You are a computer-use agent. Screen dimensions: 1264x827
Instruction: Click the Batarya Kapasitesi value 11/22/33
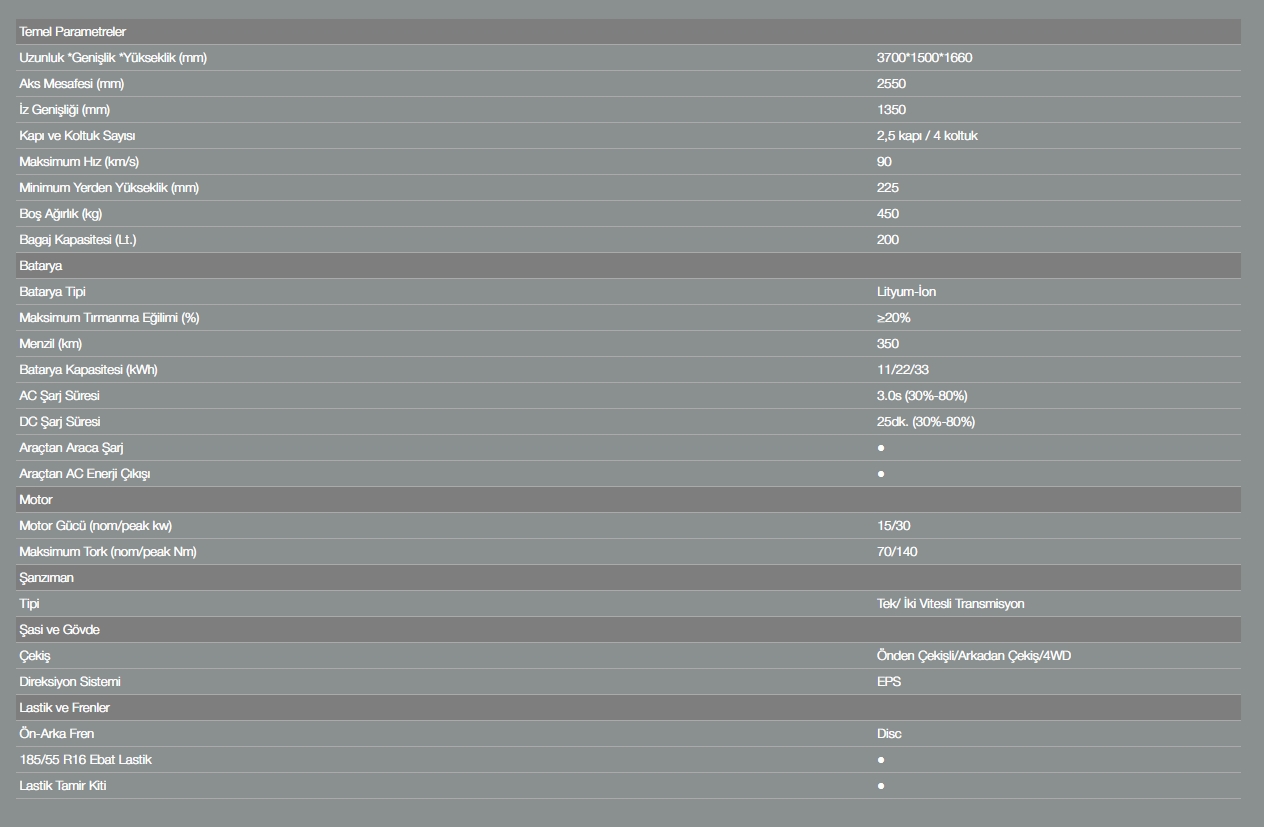[903, 370]
